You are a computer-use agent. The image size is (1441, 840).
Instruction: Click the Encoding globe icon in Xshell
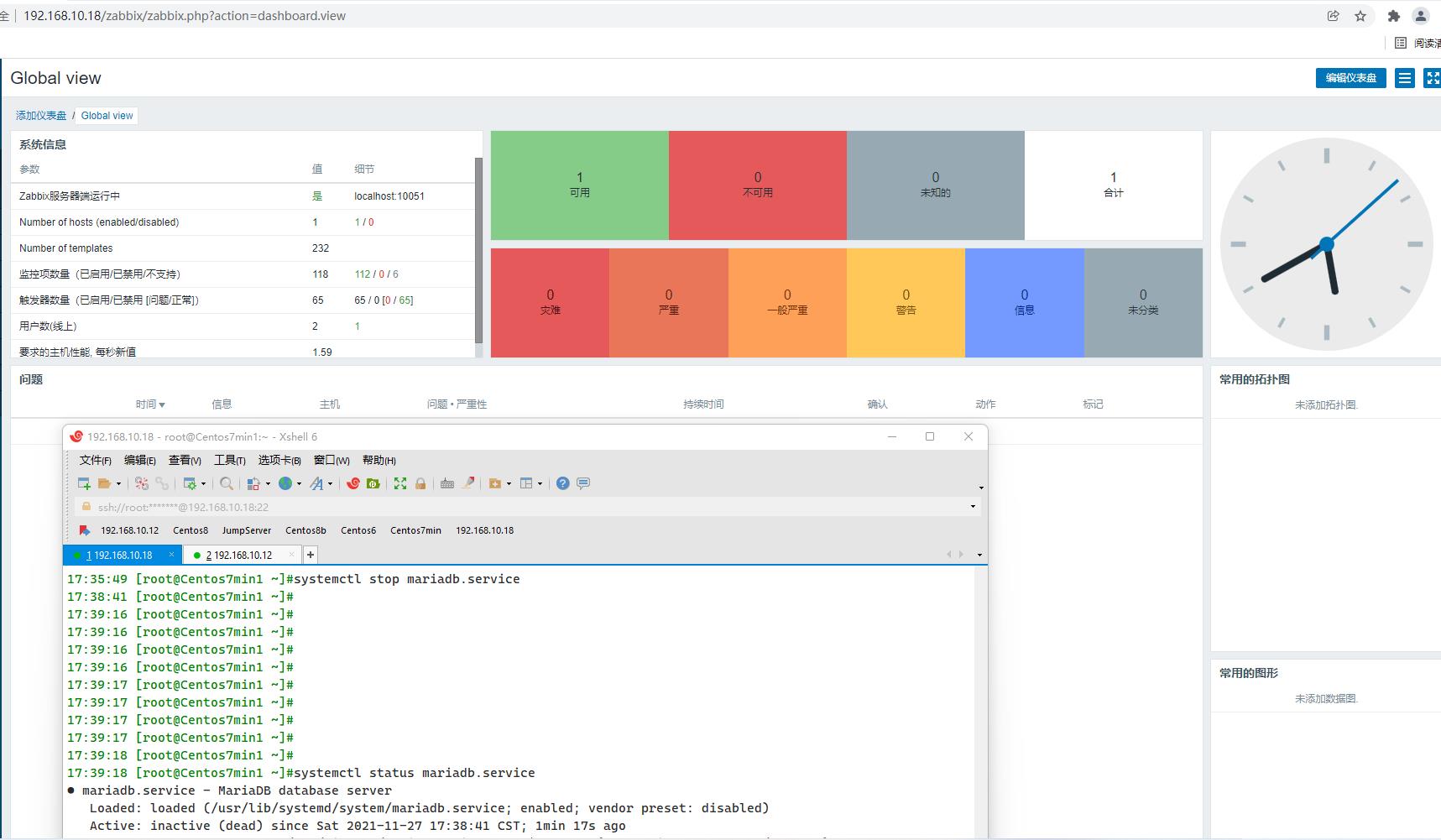[x=285, y=483]
